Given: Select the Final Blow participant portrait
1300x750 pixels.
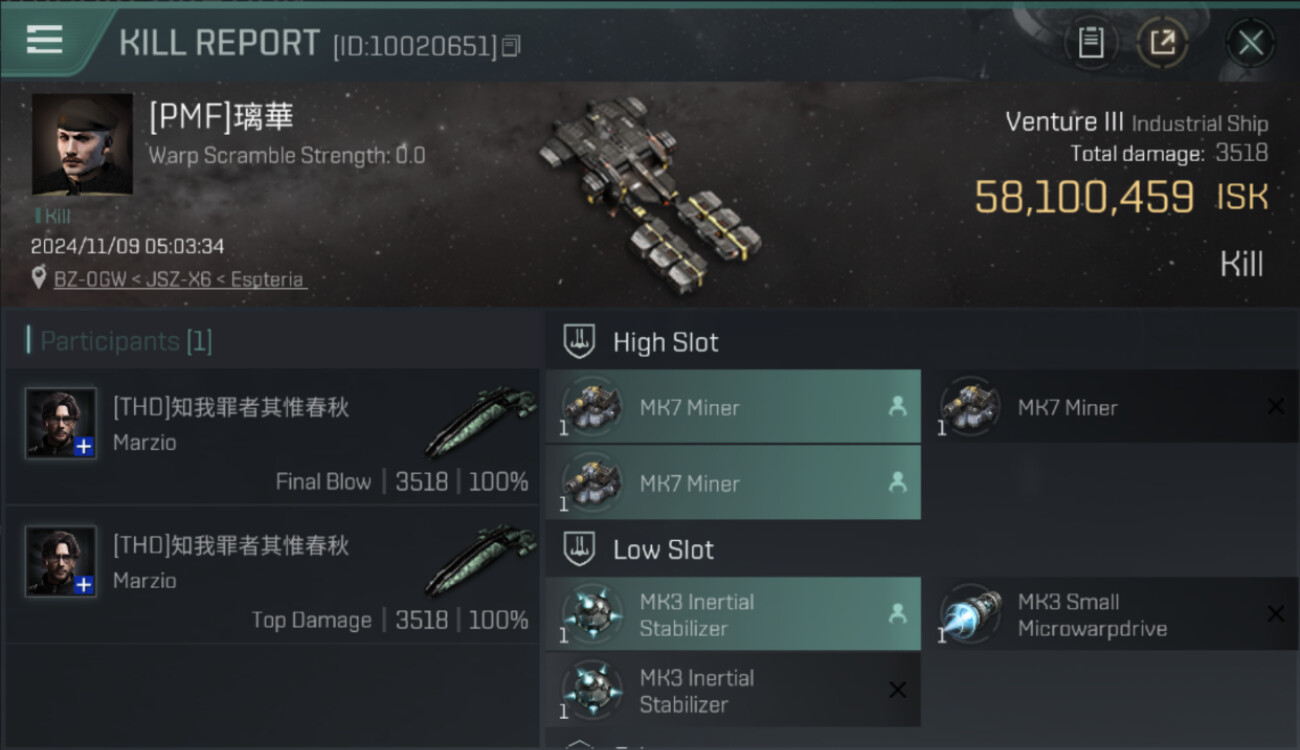Looking at the screenshot, I should click(x=61, y=423).
